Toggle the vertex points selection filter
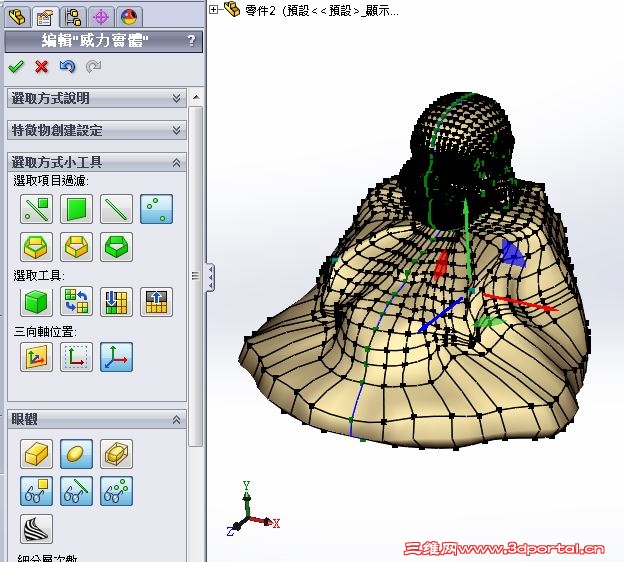This screenshot has width=624, height=562. coord(156,209)
